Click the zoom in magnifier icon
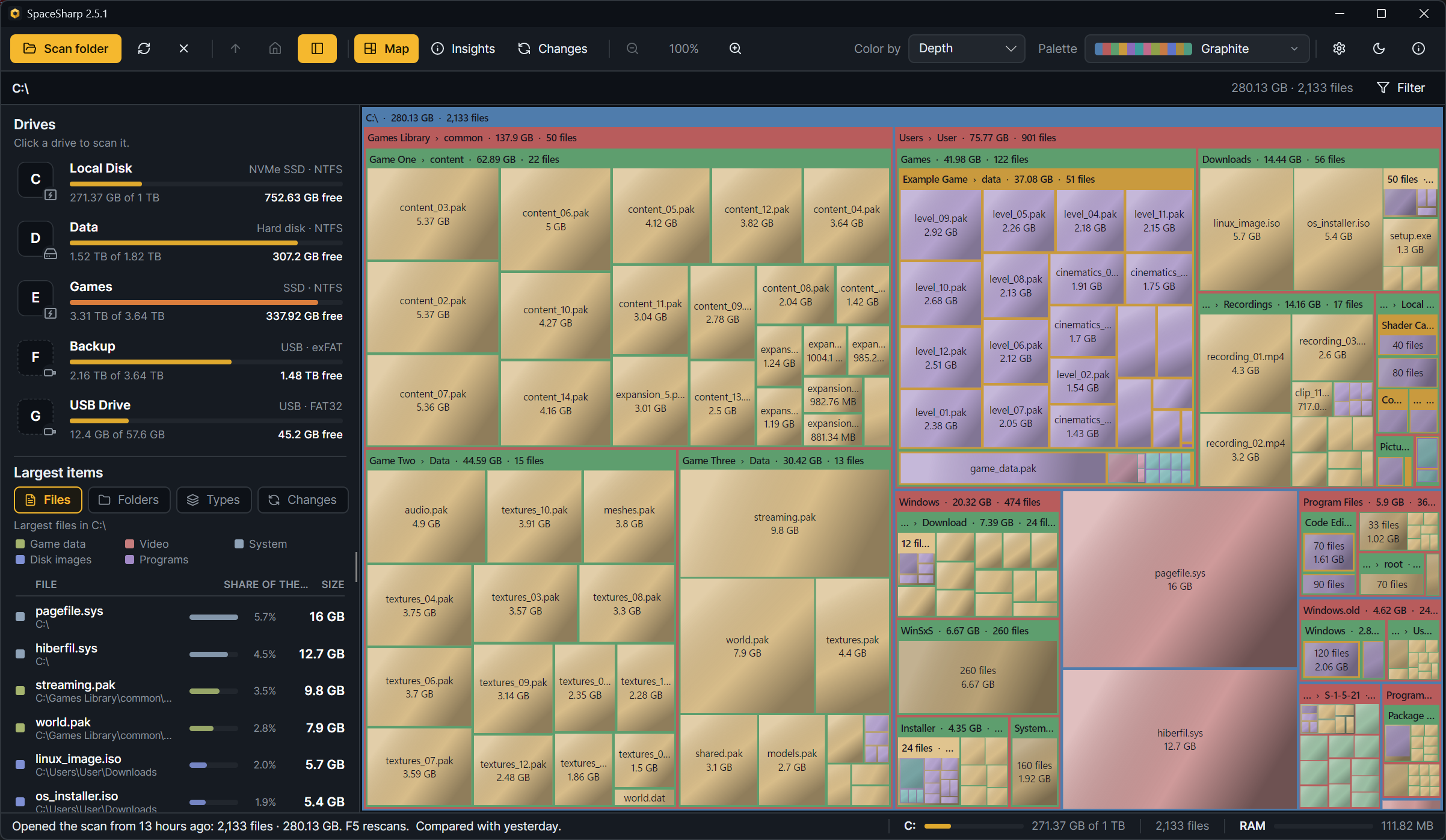The width and height of the screenshot is (1446, 840). pos(735,49)
